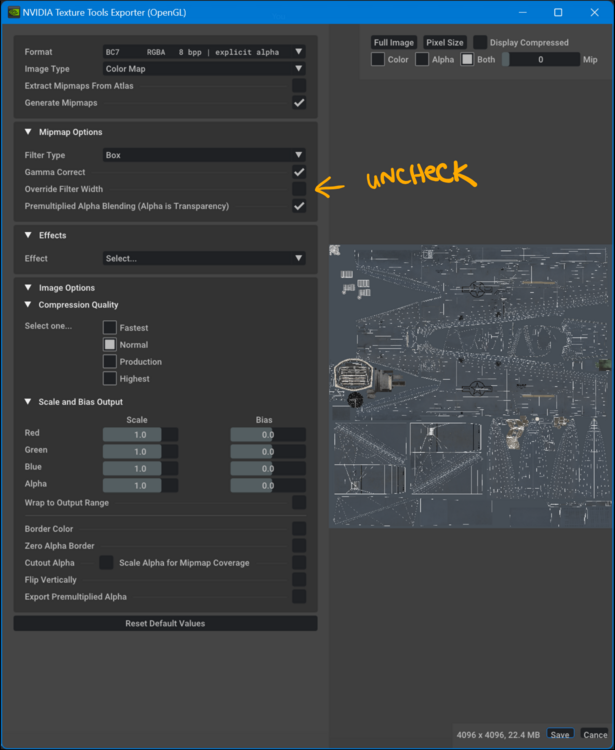
Task: Enable the Border Color checkbox
Action: pos(299,529)
